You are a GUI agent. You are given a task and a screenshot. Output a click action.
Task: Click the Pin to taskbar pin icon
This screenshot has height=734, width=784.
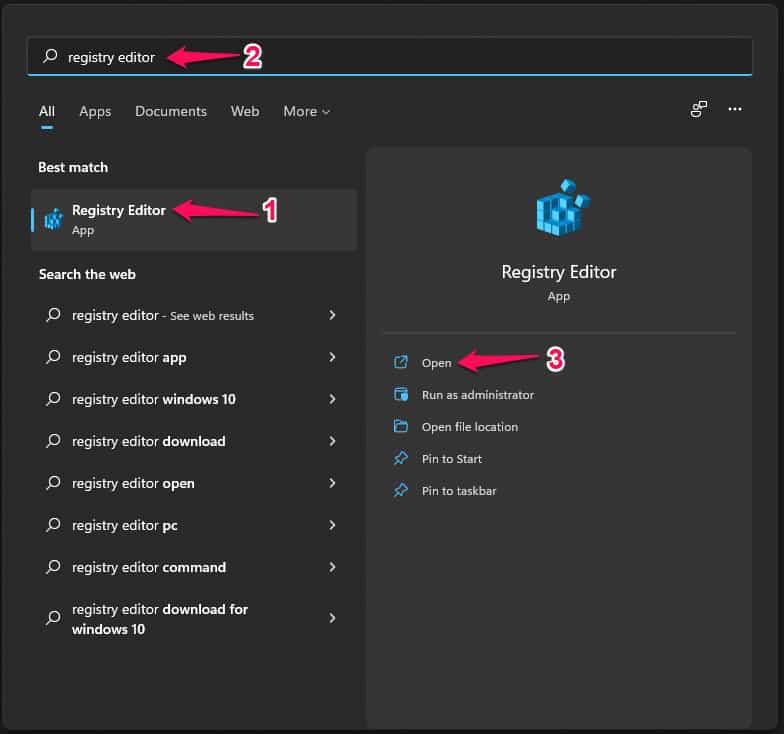tap(400, 490)
